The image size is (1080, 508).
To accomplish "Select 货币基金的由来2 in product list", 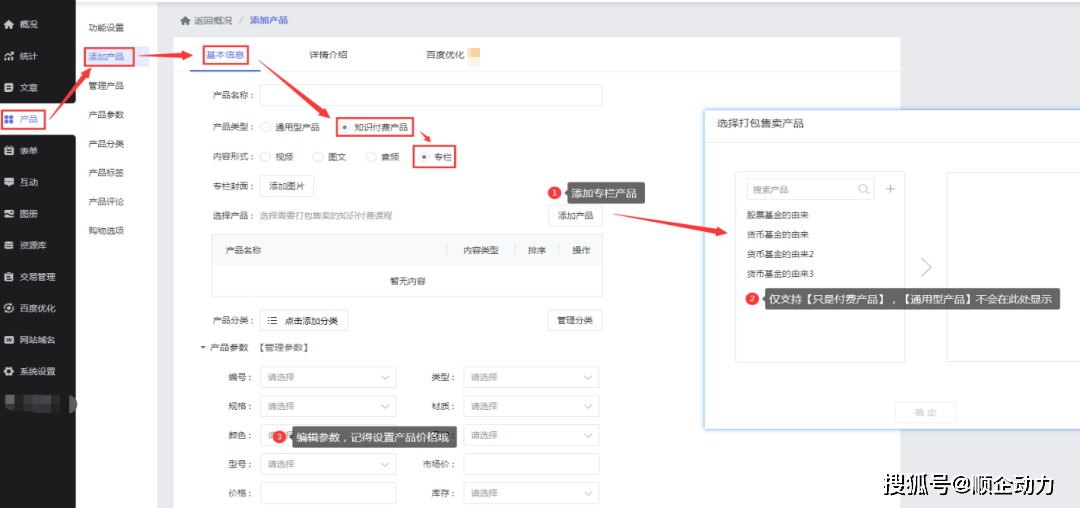I will [x=780, y=254].
